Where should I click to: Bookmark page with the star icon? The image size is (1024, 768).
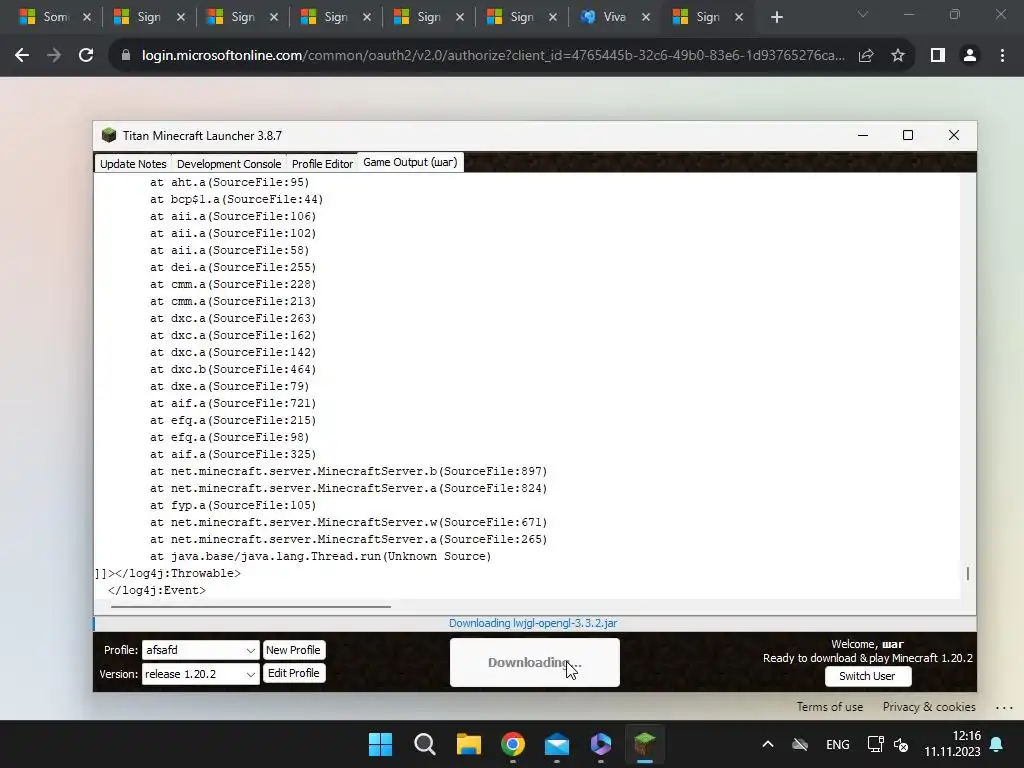[898, 56]
